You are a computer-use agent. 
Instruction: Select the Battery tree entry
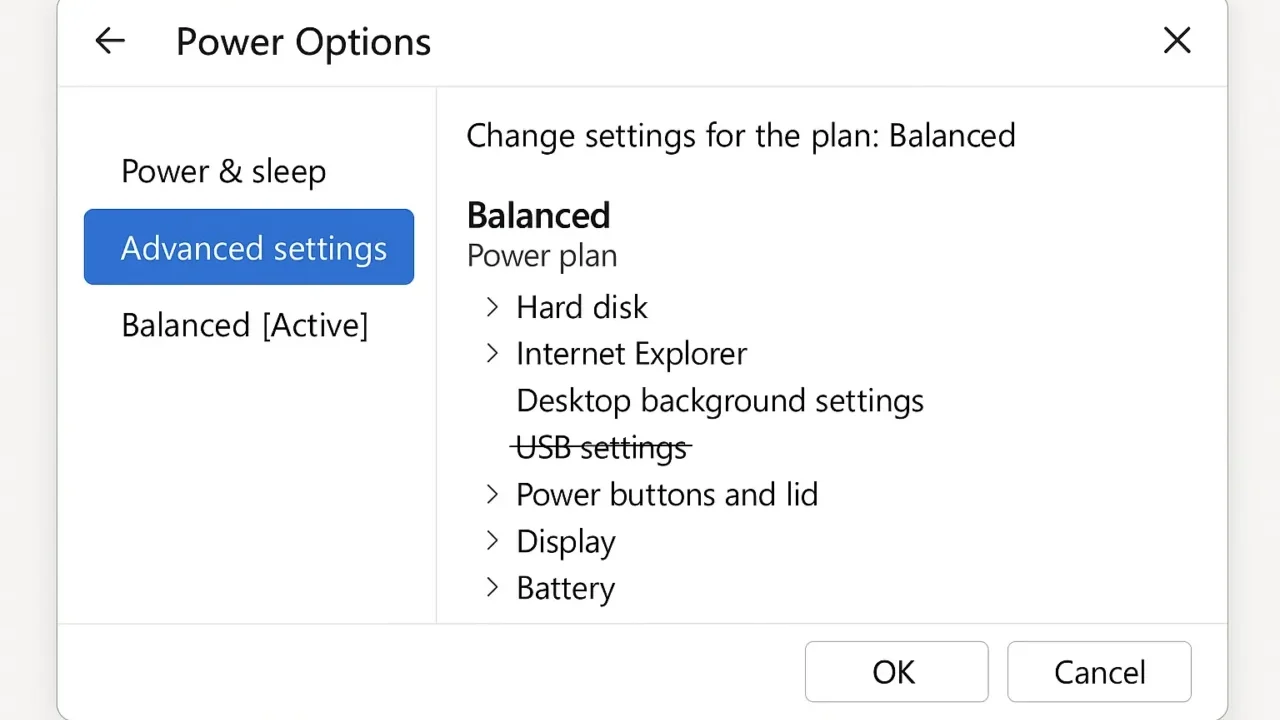566,588
